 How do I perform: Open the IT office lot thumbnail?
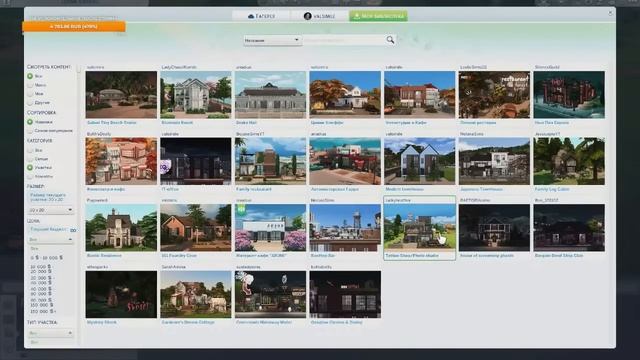(196, 161)
